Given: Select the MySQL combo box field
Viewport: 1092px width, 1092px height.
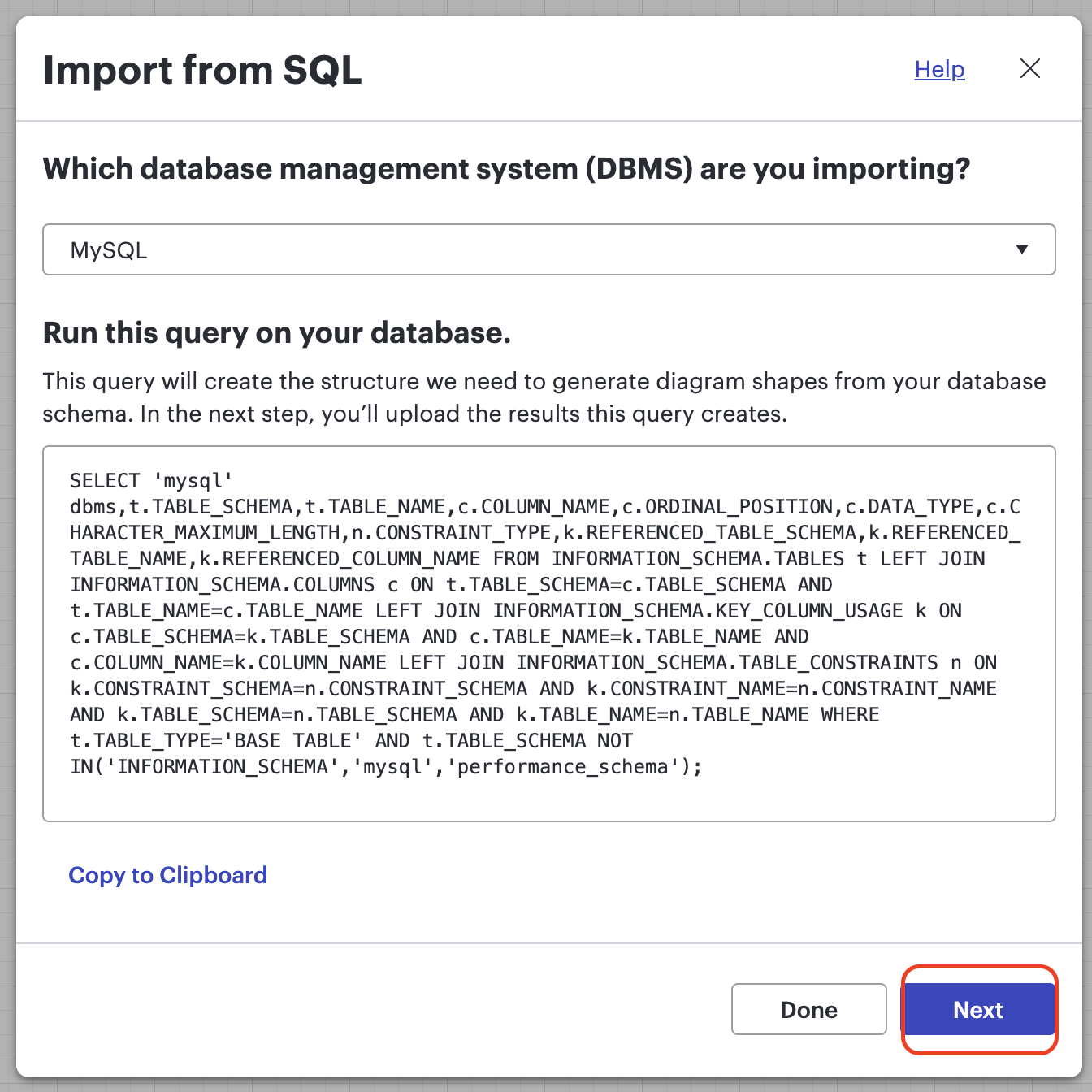Looking at the screenshot, I should coord(549,249).
